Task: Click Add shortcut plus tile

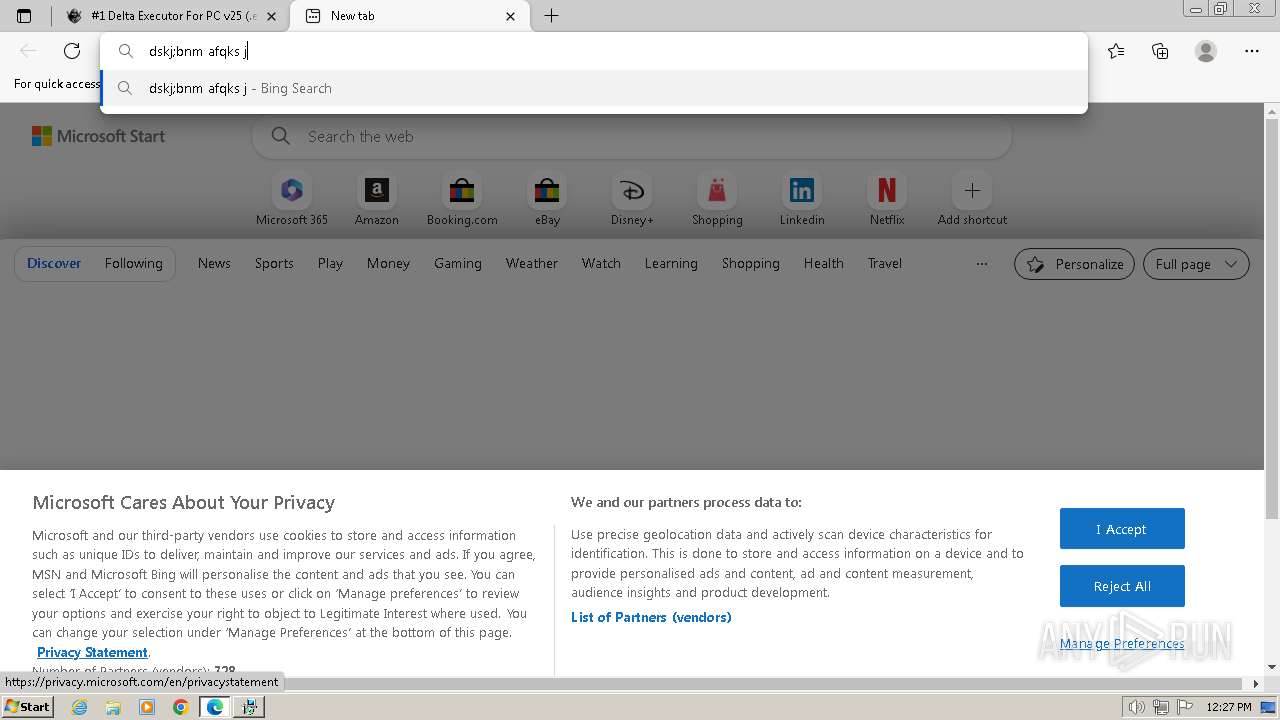Action: [972, 200]
